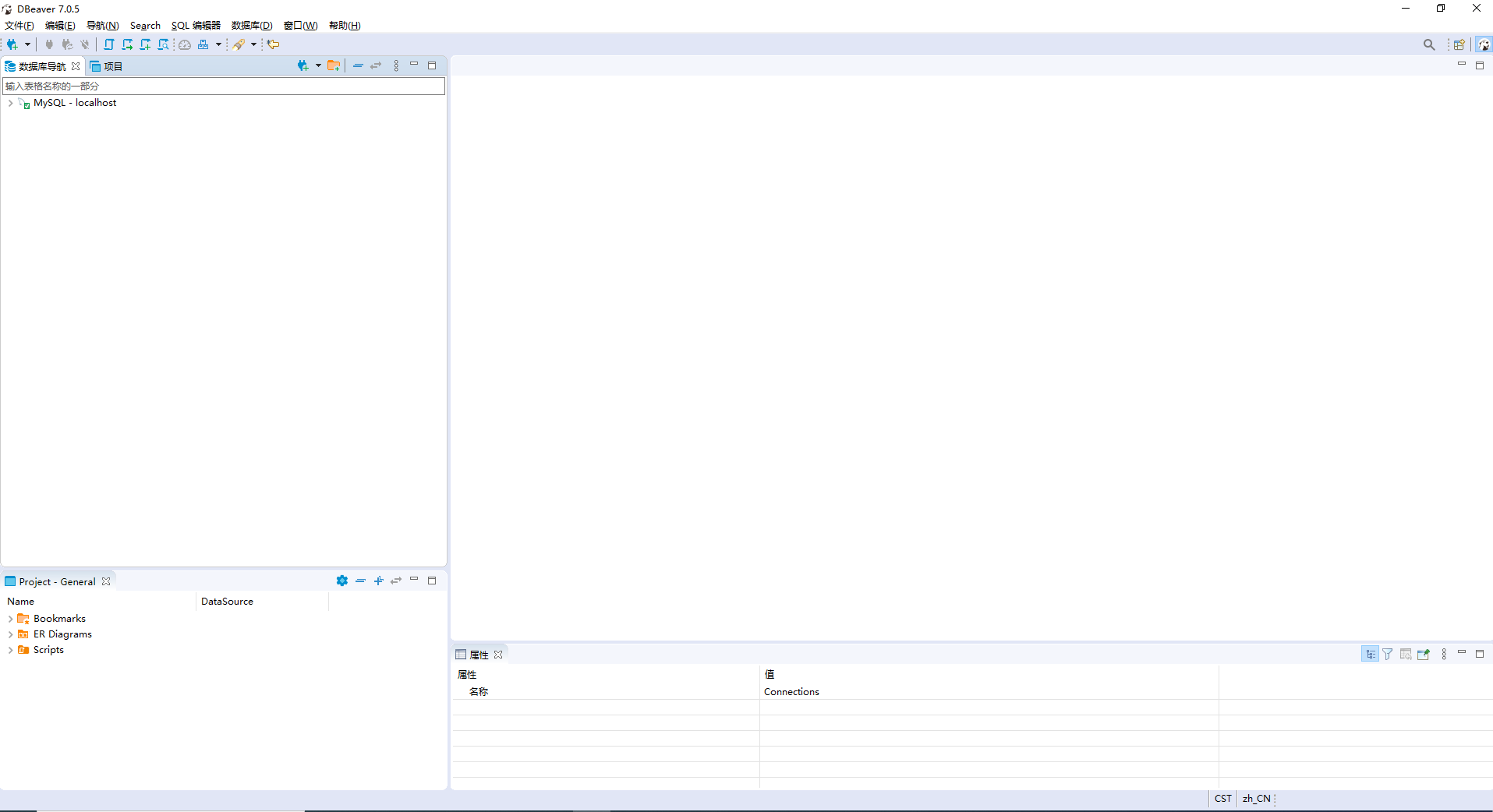Collapse all nodes in database navigator
This screenshot has height=812, width=1493.
tap(358, 66)
